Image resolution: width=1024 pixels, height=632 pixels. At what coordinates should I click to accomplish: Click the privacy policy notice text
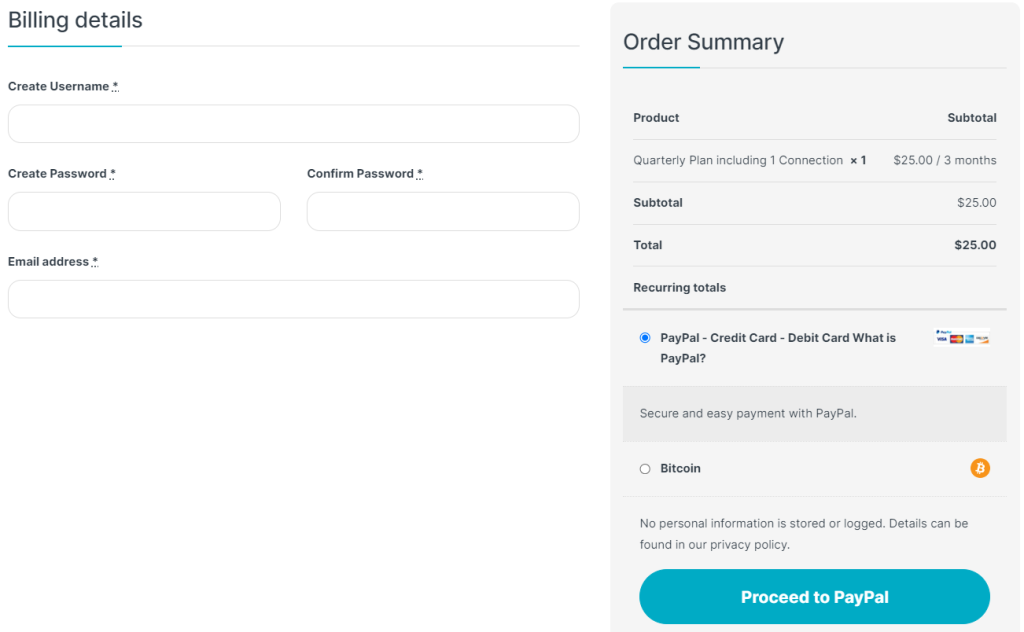[x=803, y=534]
